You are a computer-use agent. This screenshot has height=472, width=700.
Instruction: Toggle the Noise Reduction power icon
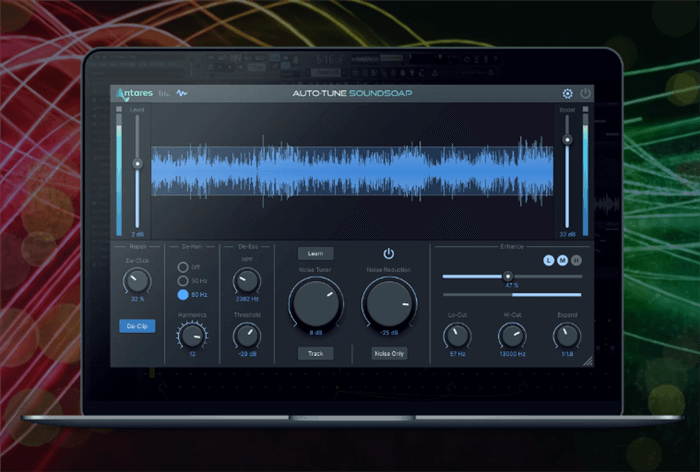point(389,254)
